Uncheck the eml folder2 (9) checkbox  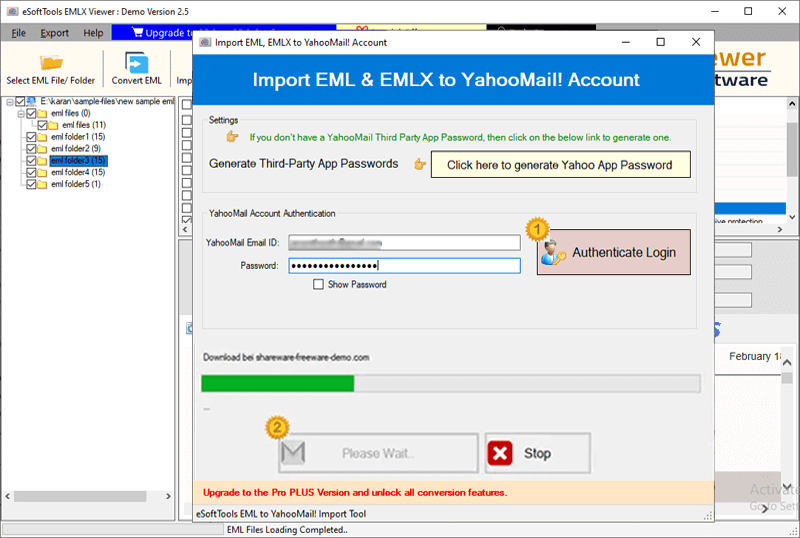pos(31,149)
